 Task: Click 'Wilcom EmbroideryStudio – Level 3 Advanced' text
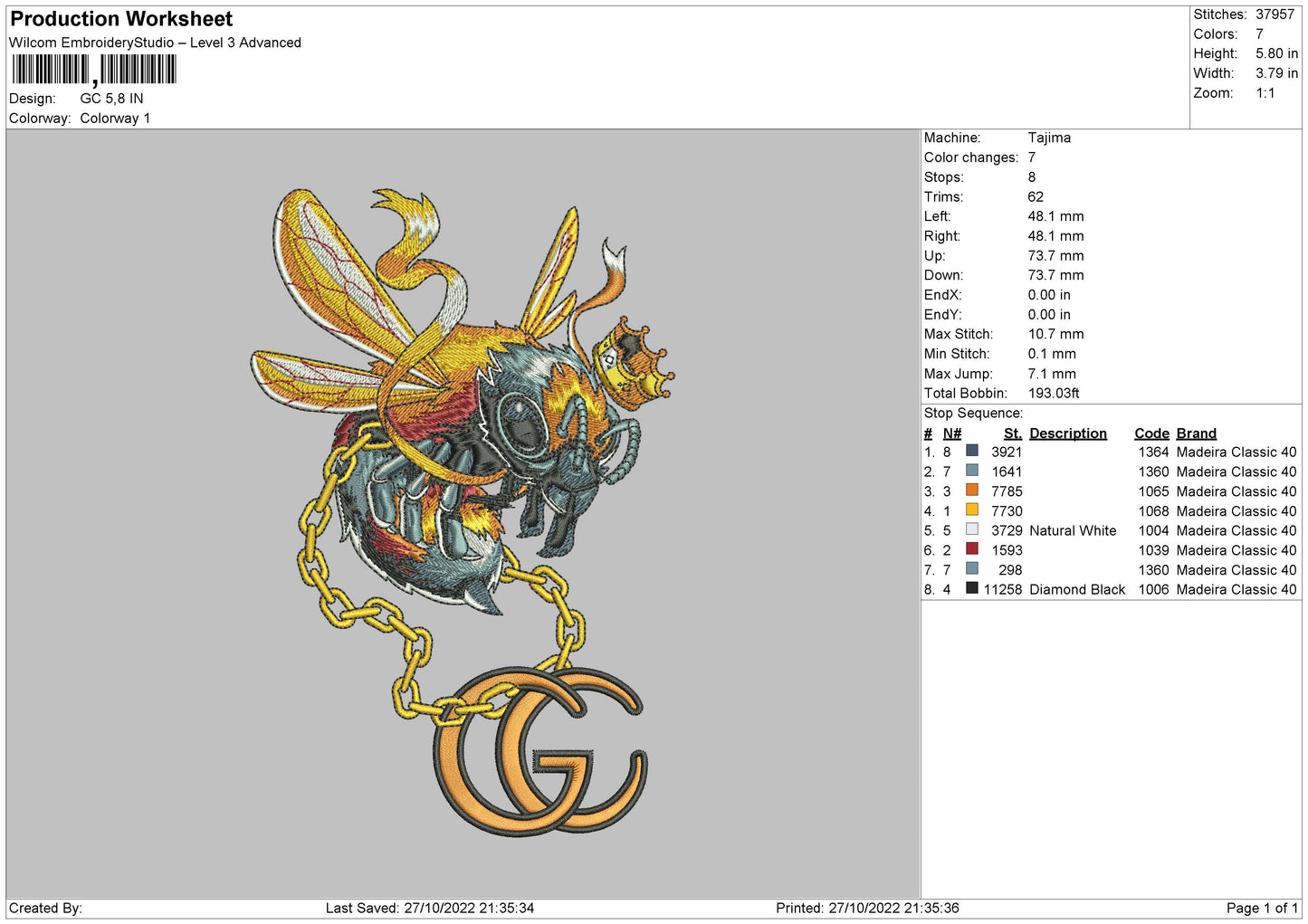click(155, 43)
